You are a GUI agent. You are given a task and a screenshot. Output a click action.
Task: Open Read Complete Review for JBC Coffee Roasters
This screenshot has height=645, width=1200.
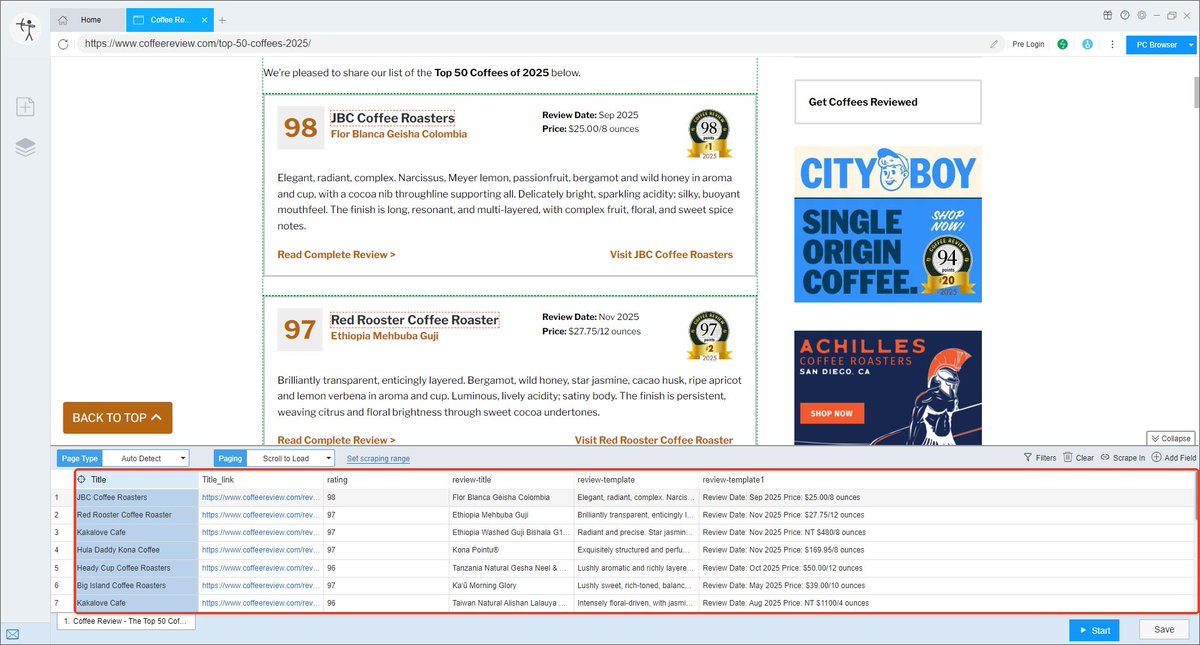[x=336, y=255]
